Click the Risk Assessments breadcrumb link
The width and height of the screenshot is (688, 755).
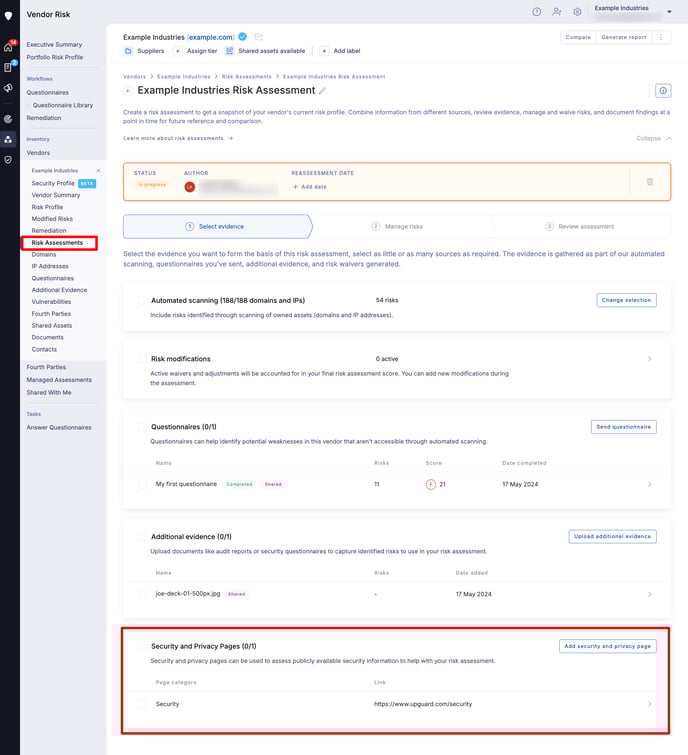click(x=247, y=77)
